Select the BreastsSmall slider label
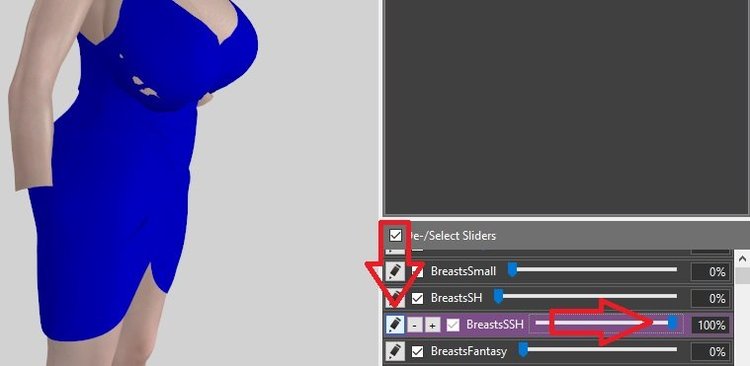Image resolution: width=750 pixels, height=366 pixels. click(463, 271)
